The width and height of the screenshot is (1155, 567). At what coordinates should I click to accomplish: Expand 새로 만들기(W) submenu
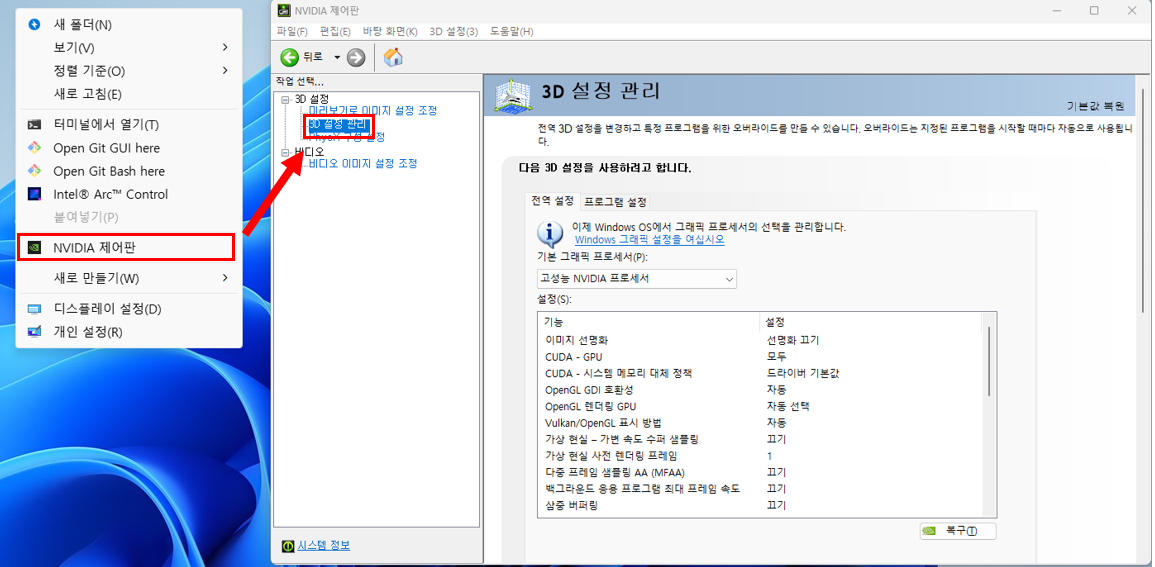(x=129, y=278)
